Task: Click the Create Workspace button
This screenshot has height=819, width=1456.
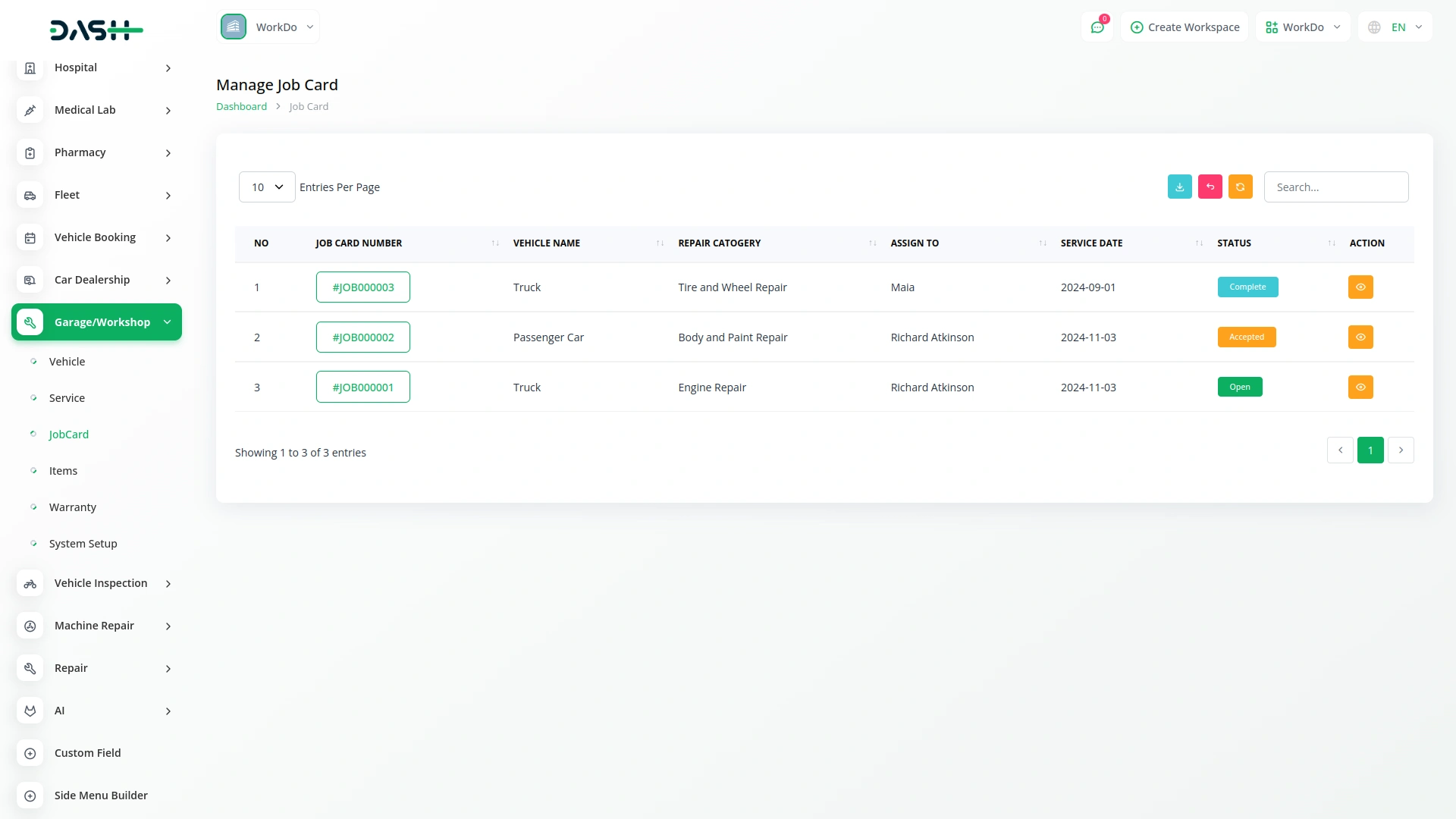Action: point(1185,27)
